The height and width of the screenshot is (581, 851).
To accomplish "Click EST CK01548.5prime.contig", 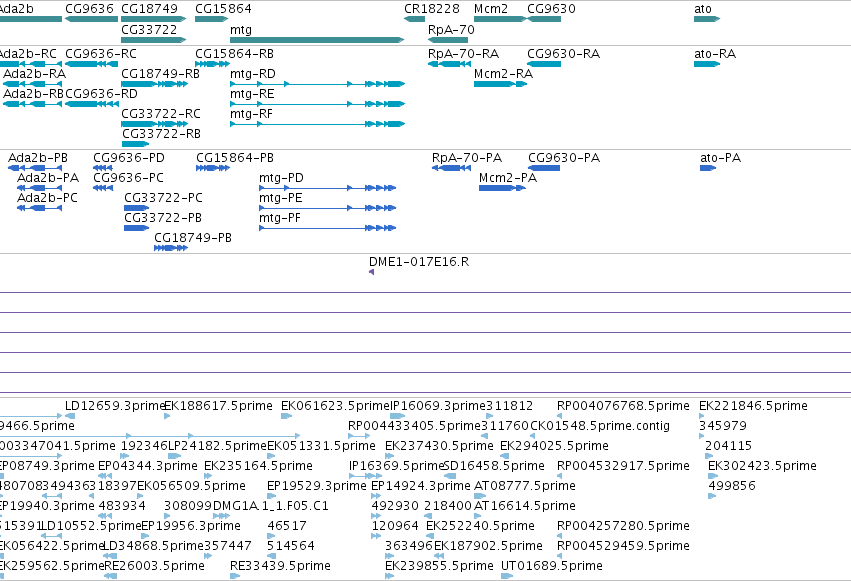I will tap(532, 436).
